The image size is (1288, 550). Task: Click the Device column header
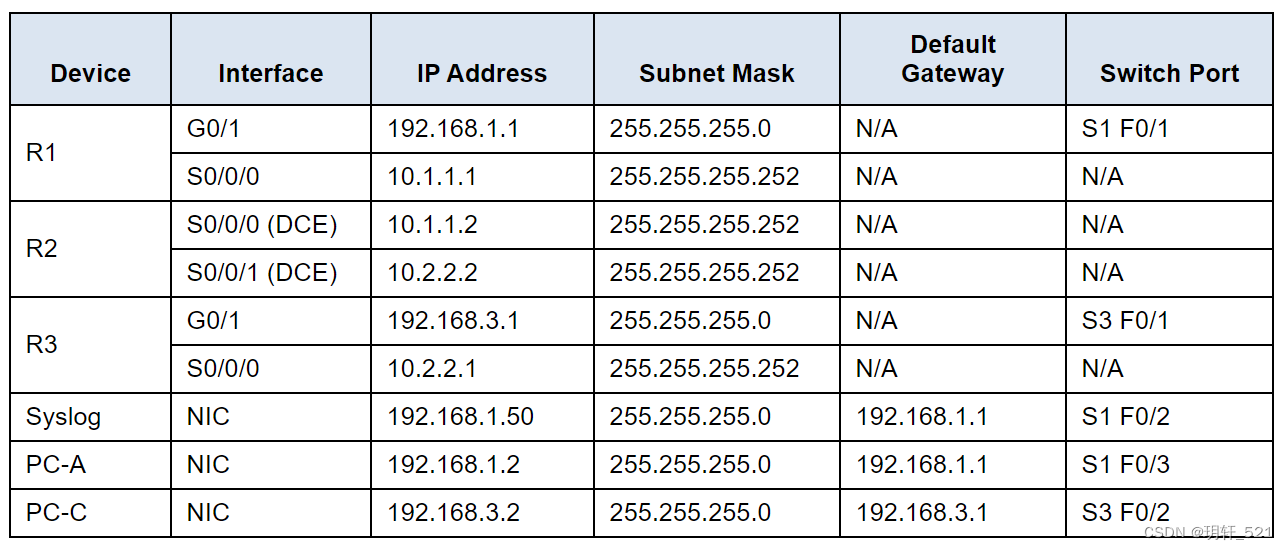pyautogui.click(x=91, y=60)
